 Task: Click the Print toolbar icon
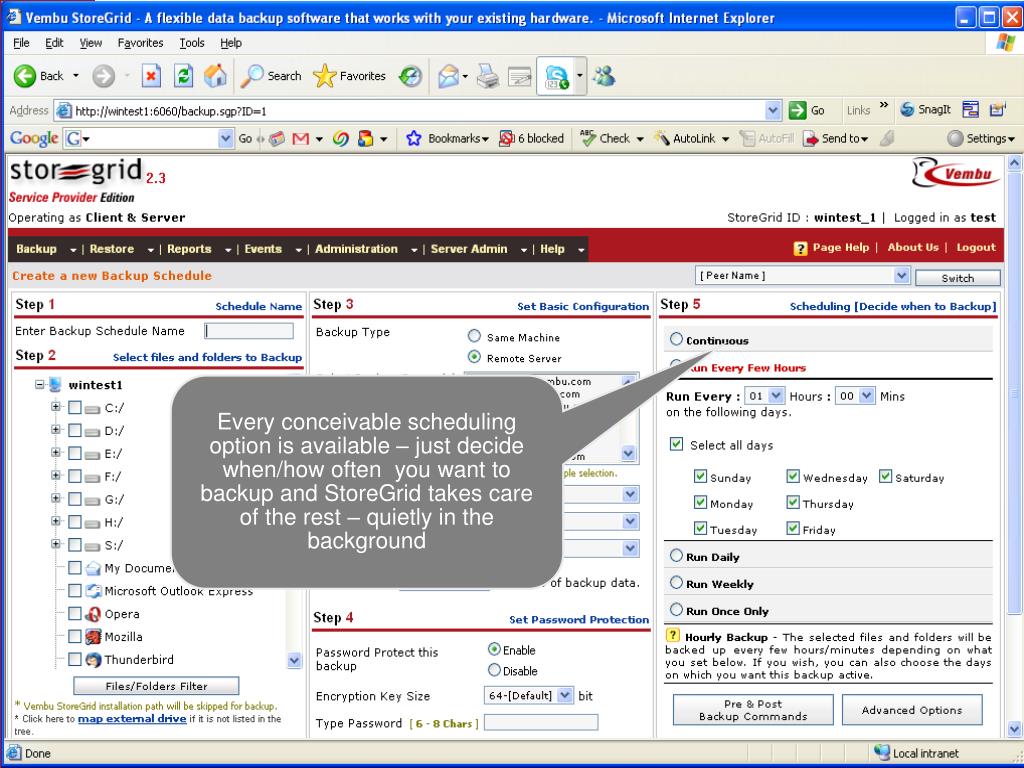click(487, 76)
